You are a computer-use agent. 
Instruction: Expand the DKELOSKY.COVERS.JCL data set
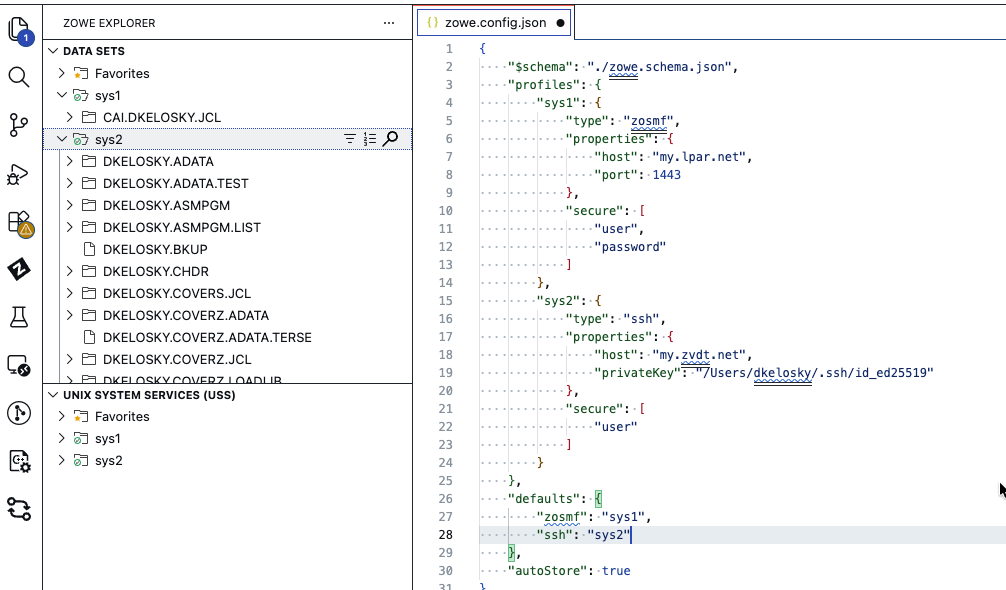pos(70,293)
